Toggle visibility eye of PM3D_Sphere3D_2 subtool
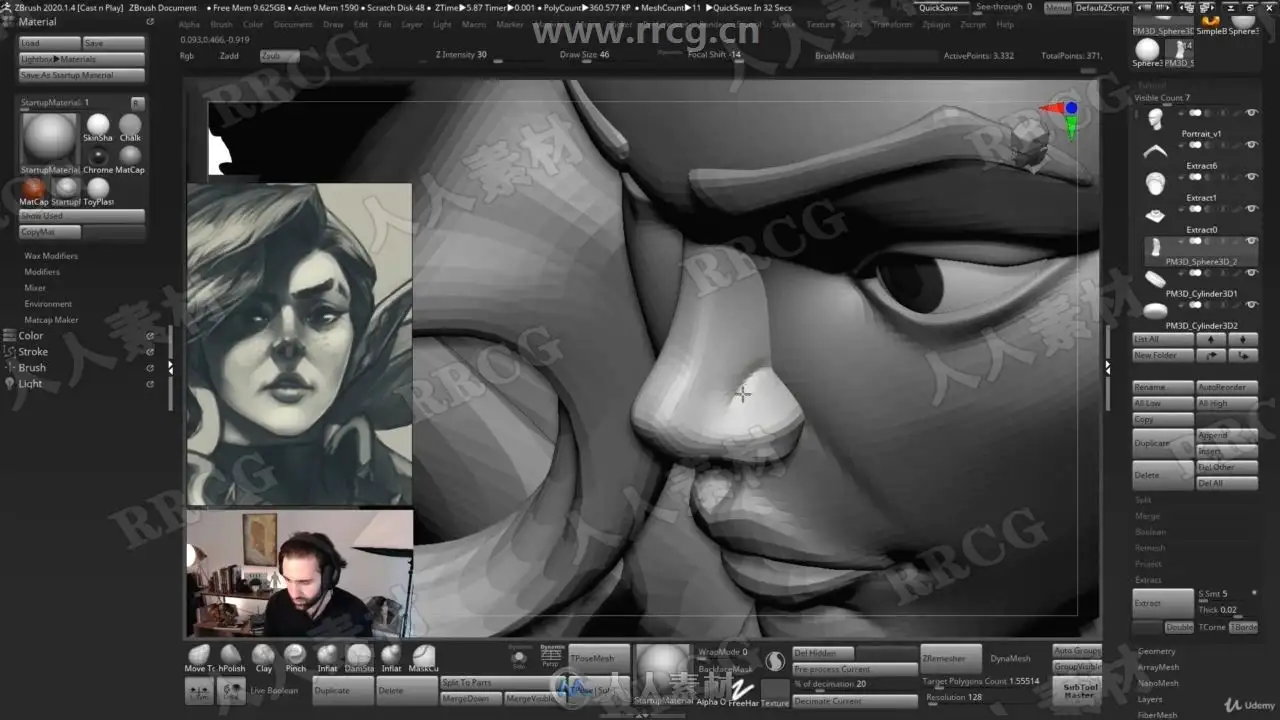 point(1251,241)
